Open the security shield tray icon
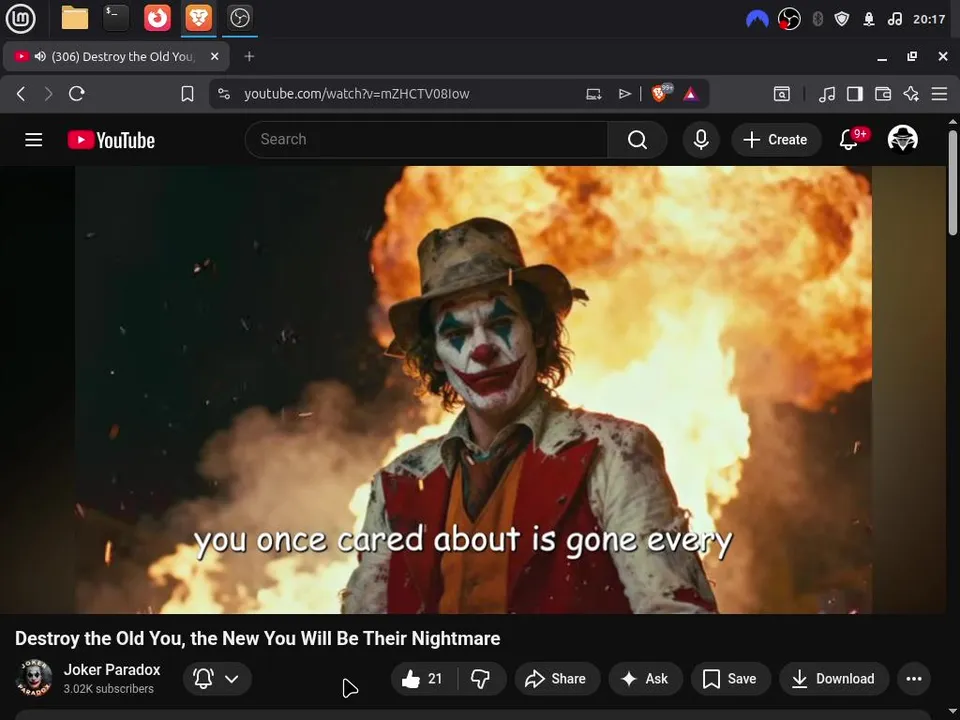Screen dimensions: 960x720 [842, 19]
